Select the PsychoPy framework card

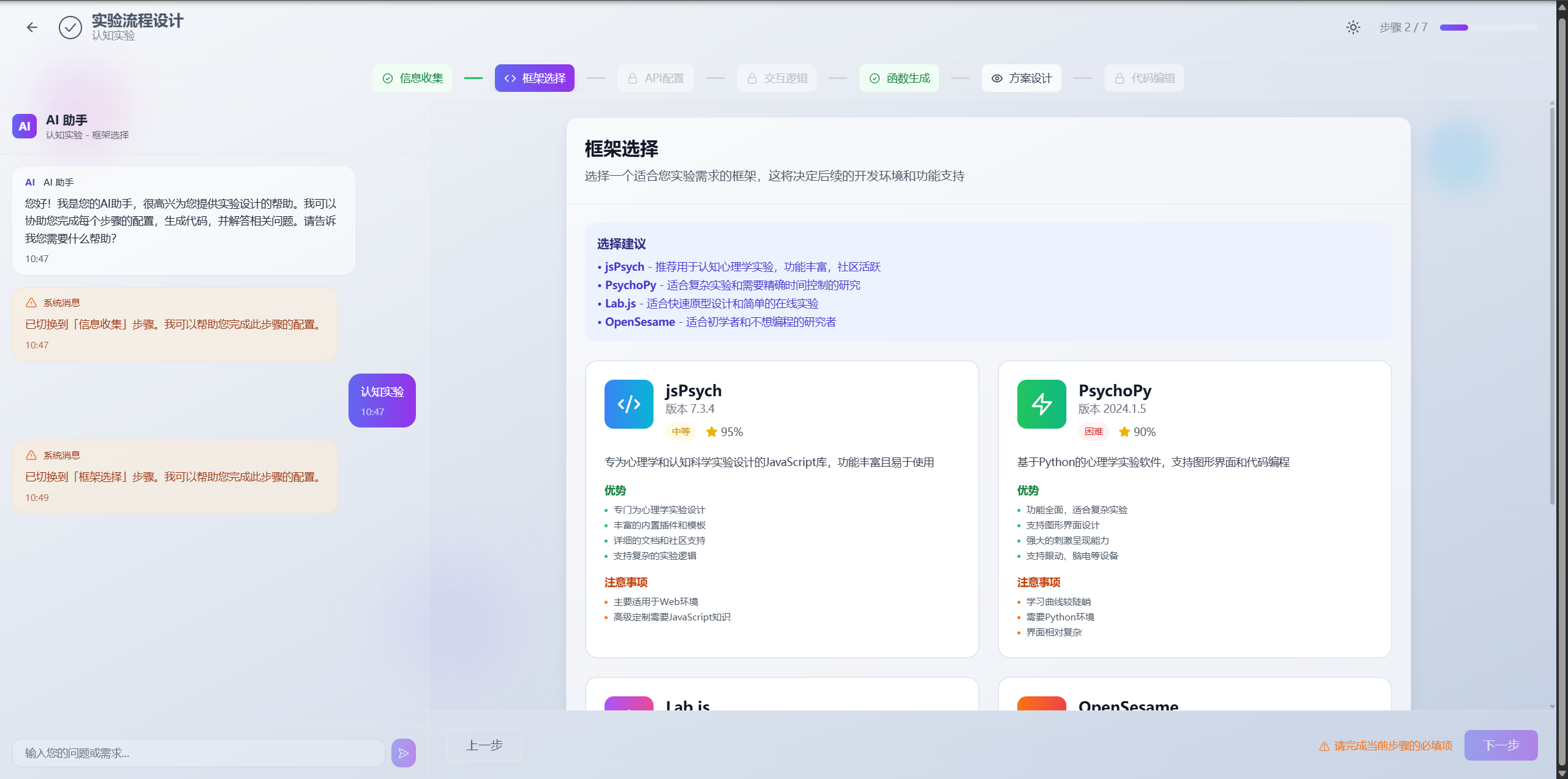click(x=1195, y=509)
